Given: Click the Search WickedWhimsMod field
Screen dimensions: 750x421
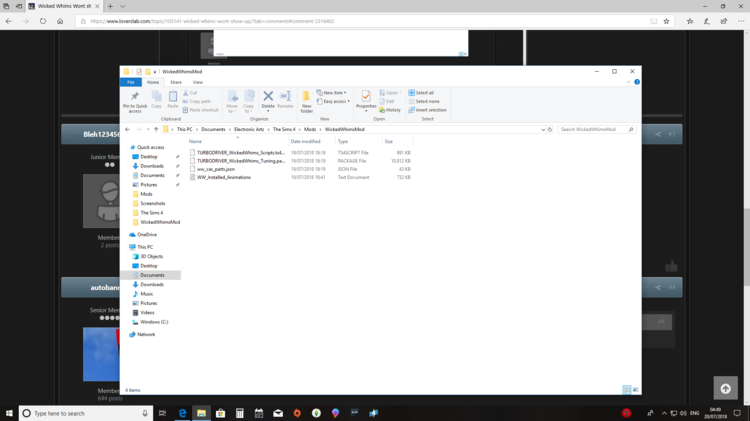Looking at the screenshot, I should point(597,130).
